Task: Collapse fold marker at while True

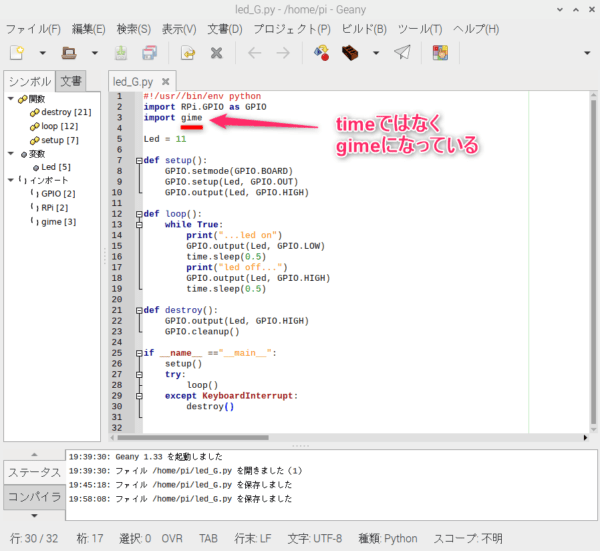Action: point(139,225)
